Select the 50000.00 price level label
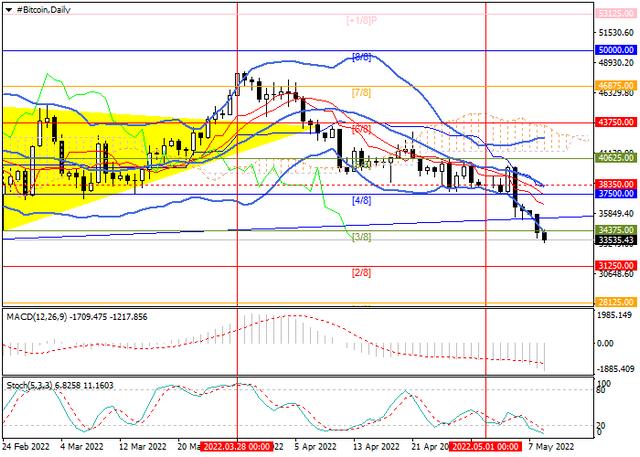Viewport: 640px width, 457px height. [616, 50]
